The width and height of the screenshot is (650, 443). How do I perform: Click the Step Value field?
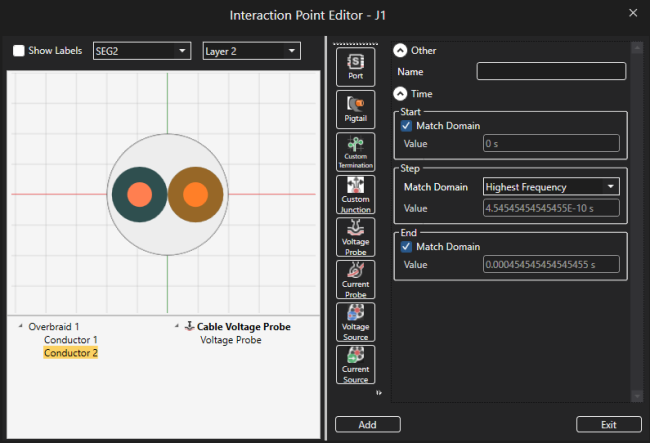point(551,208)
